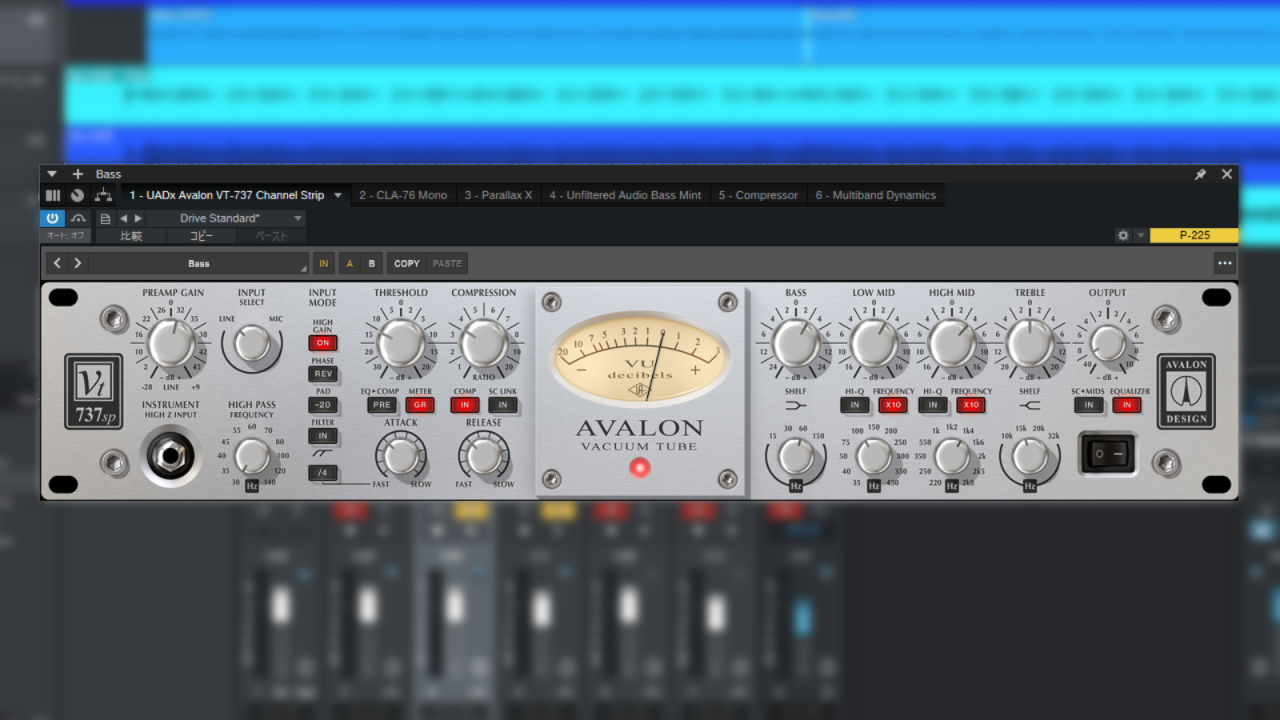1280x720 pixels.
Task: Click the Preamp Gain knob
Action: tap(171, 343)
